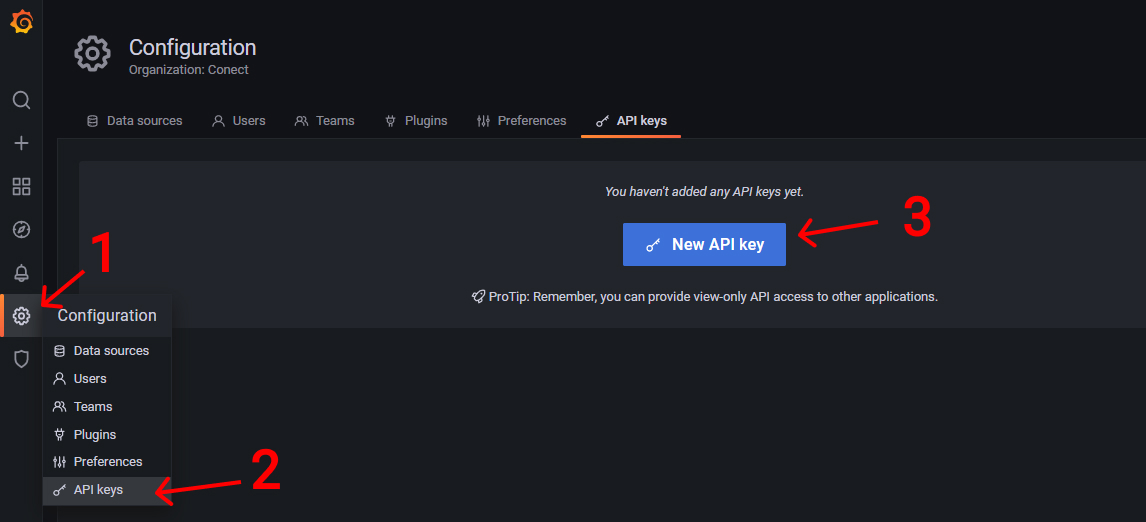This screenshot has width=1146, height=522.
Task: Choose Users in Configuration flyout menu
Action: [107, 379]
